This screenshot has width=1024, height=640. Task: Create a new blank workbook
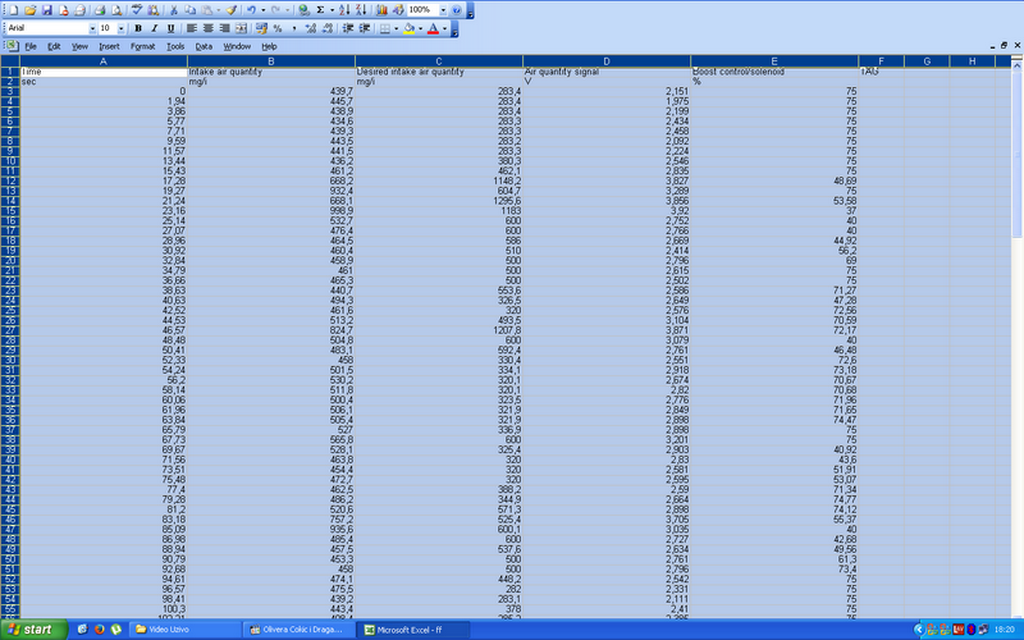coord(13,10)
